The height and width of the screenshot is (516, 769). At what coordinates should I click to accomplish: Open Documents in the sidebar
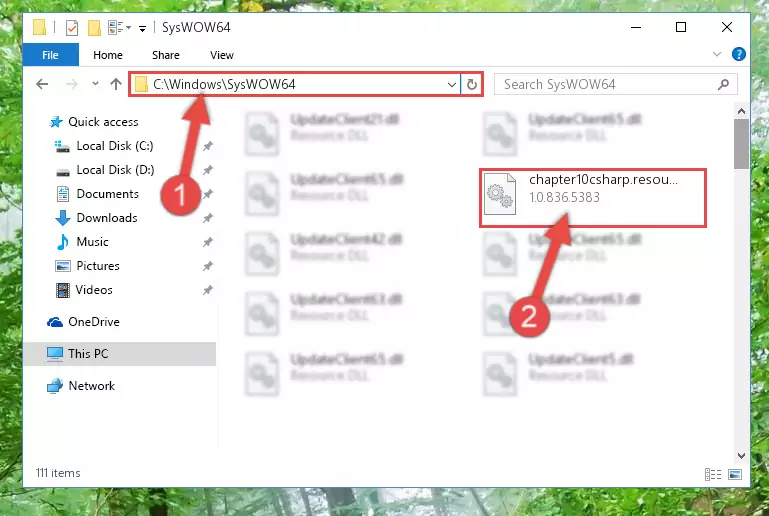point(98,194)
